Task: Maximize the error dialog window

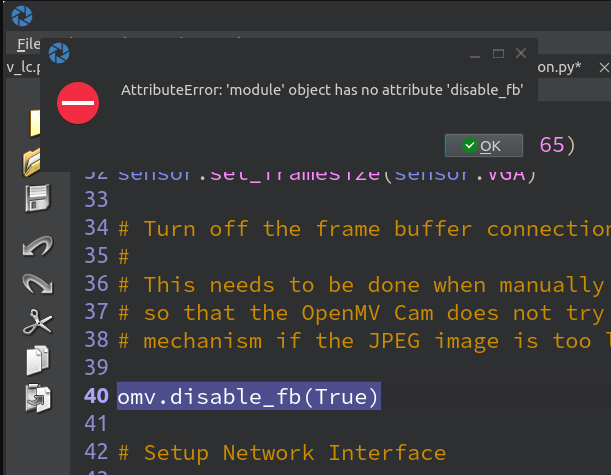Action: pyautogui.click(x=498, y=52)
